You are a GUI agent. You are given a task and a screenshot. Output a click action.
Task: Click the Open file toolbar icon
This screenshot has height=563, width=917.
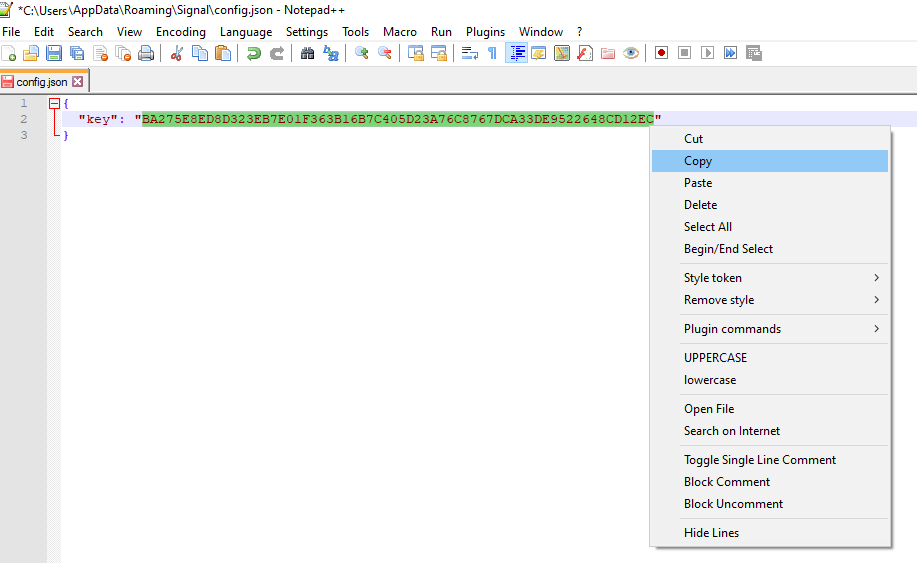pyautogui.click(x=30, y=53)
